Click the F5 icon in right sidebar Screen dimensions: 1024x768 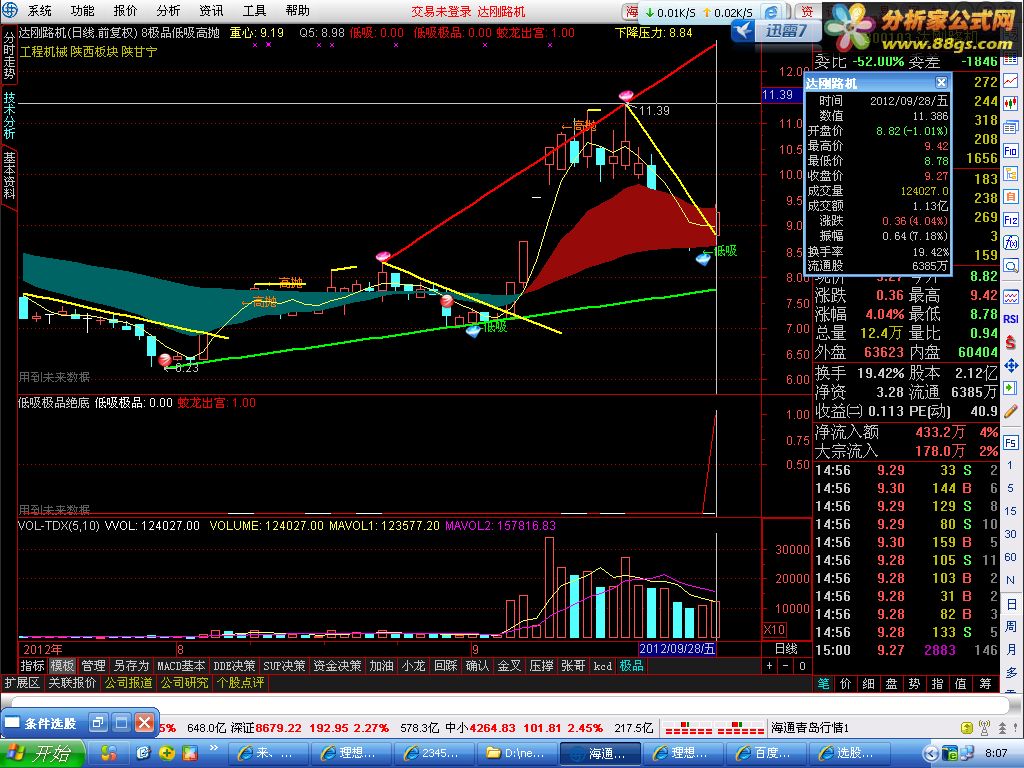coord(1010,442)
